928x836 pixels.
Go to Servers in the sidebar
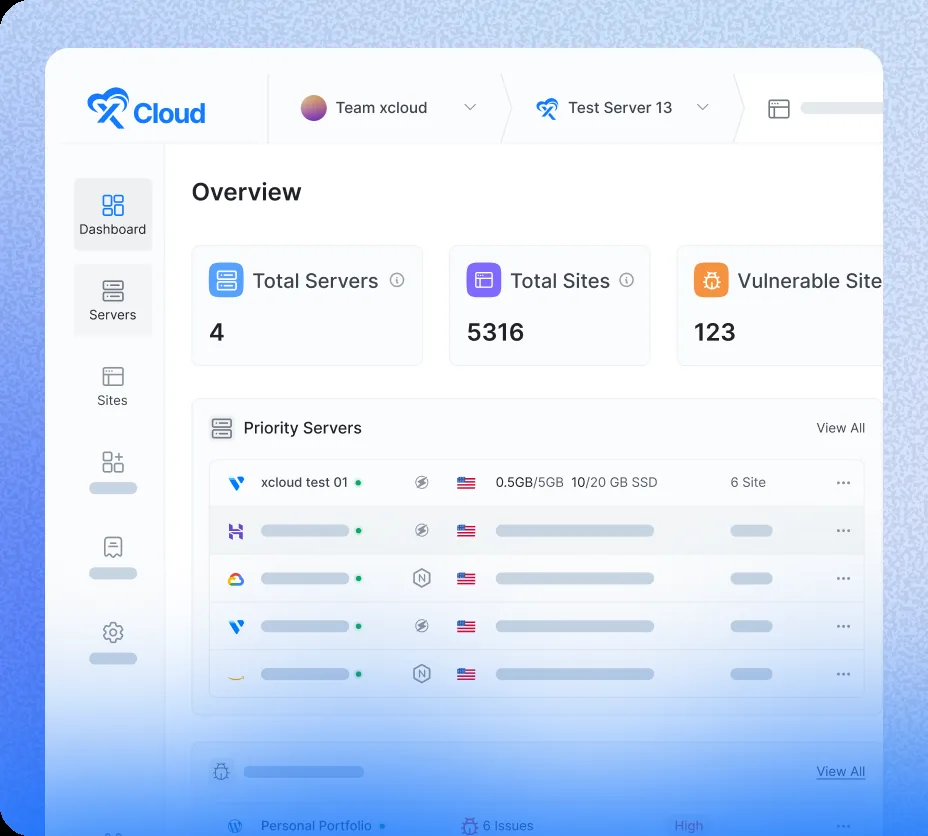[x=112, y=300]
